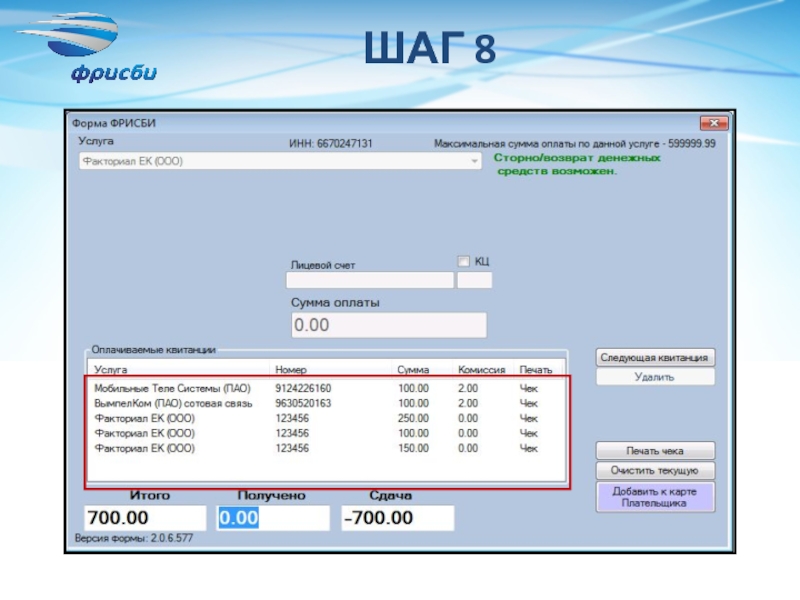Viewport: 800px width, 600px height.
Task: Tick the КЦ checkbox
Action: 463,261
